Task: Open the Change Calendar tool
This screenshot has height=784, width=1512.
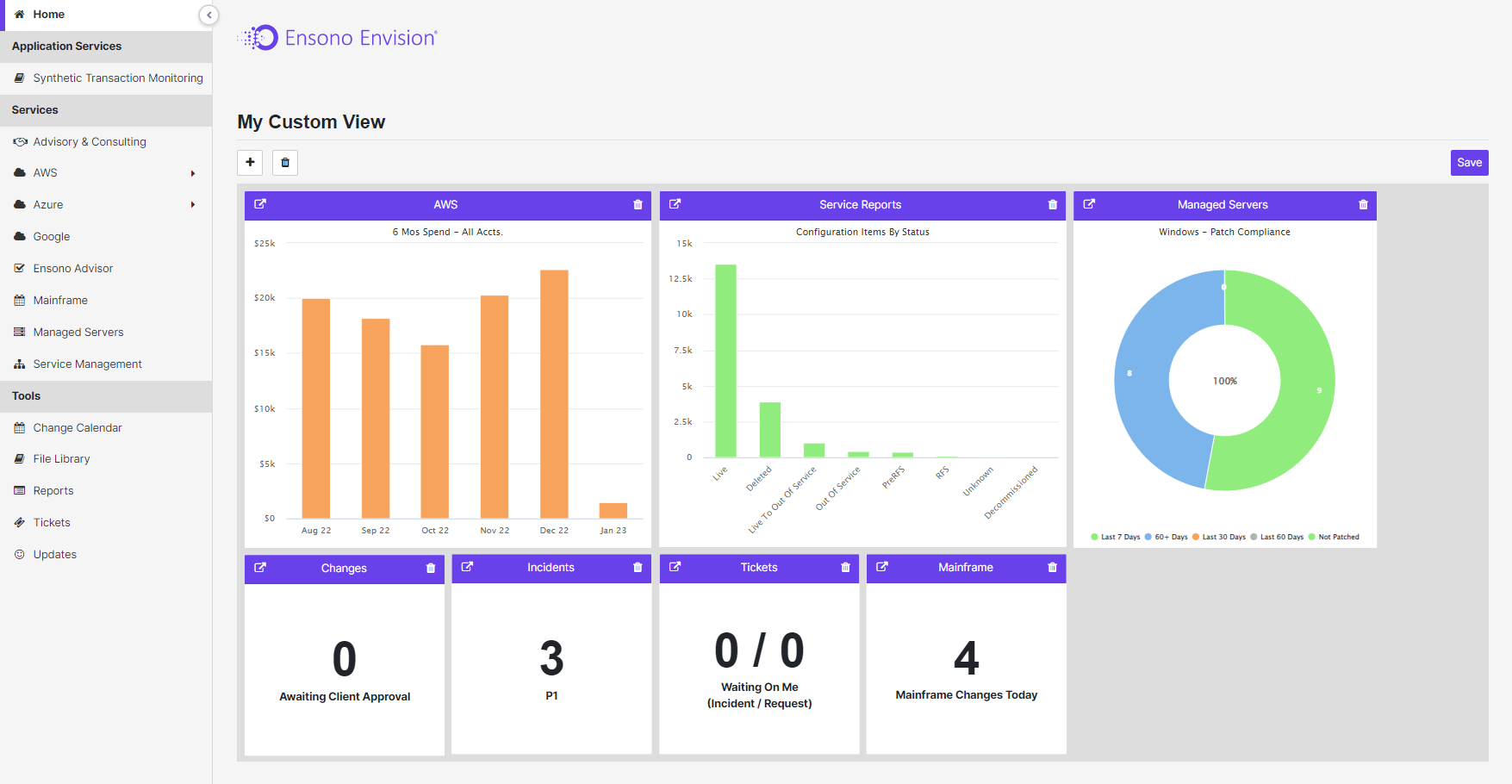Action: click(77, 427)
